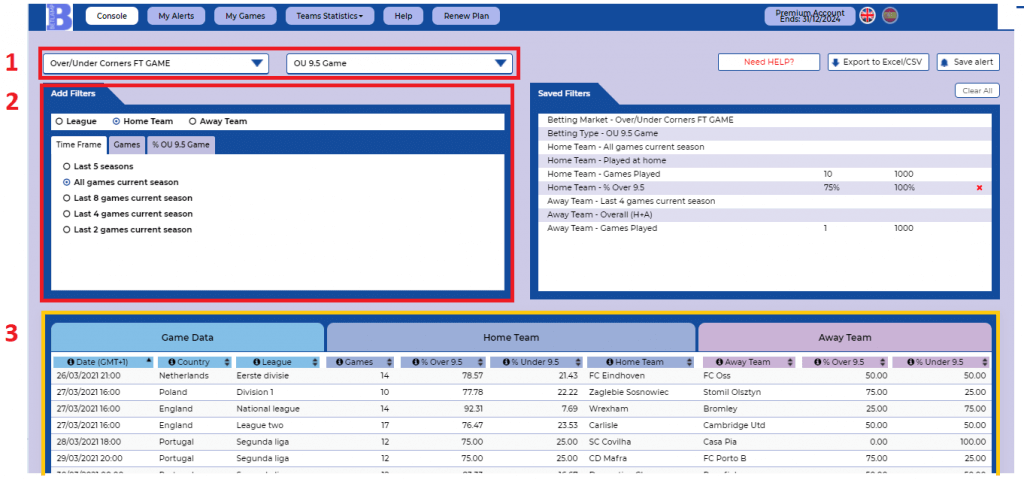1024x480 pixels.
Task: Click info icon in Games column header
Action: click(340, 362)
